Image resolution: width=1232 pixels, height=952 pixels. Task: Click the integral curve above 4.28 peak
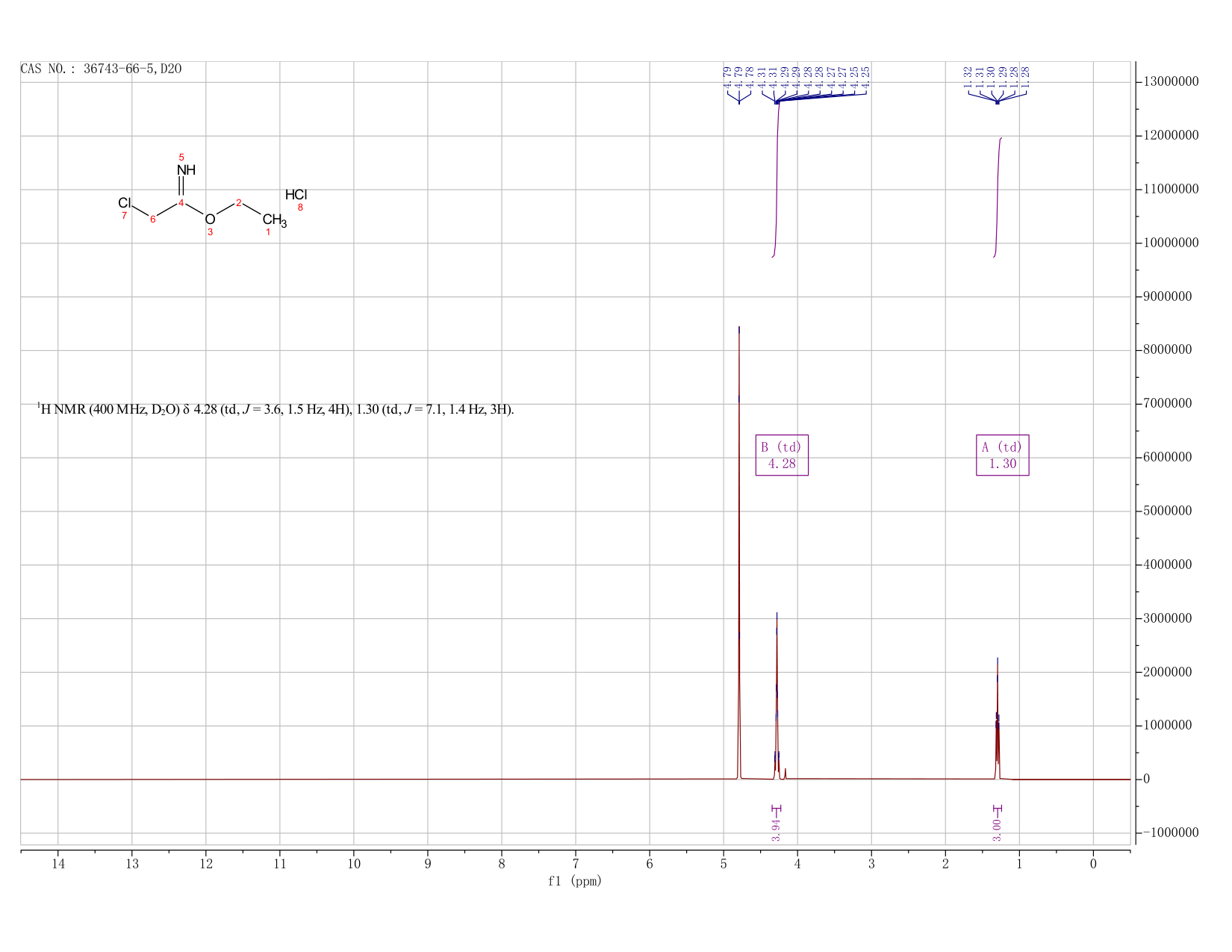coord(777,179)
